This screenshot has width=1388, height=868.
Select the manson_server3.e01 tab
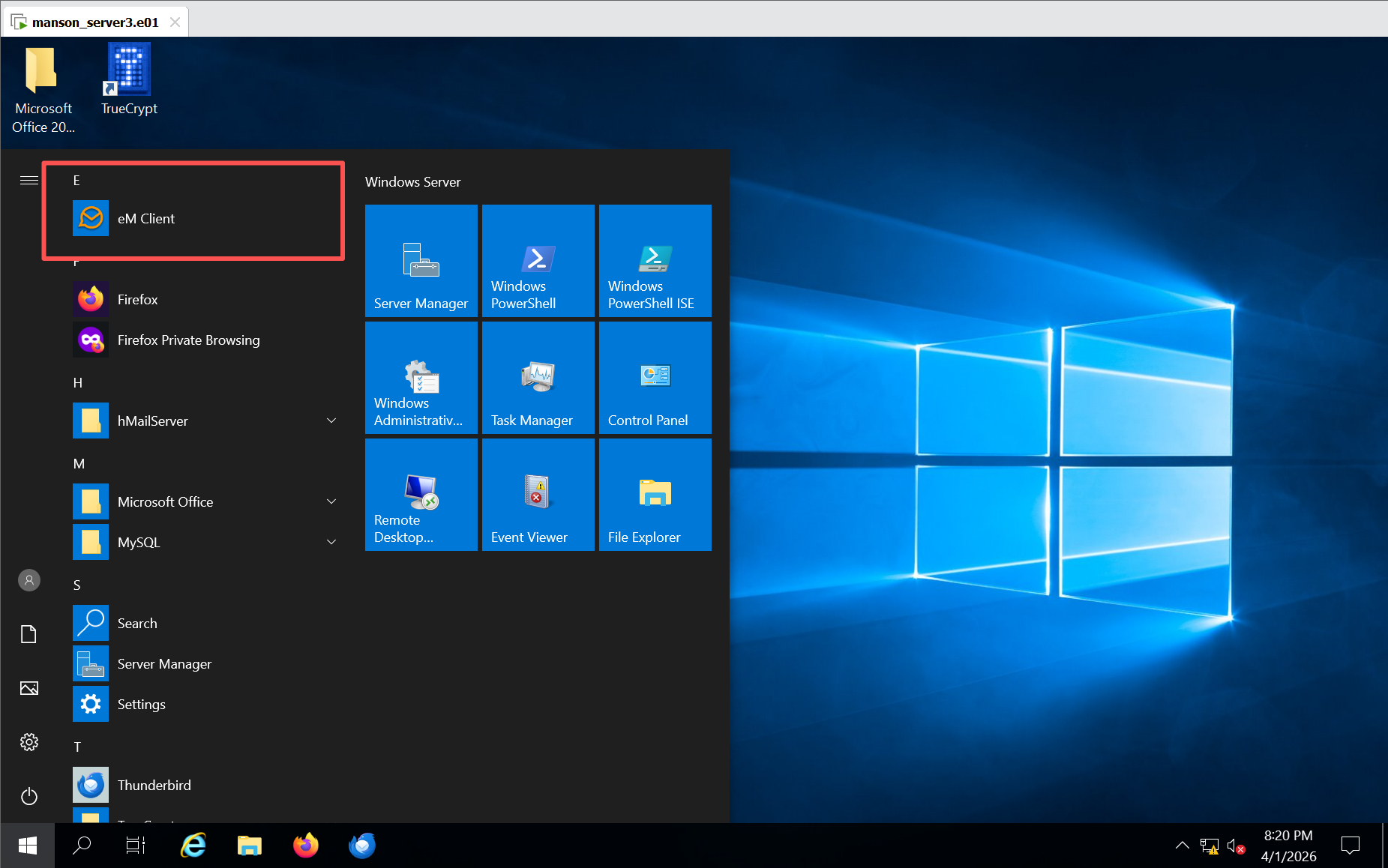pos(95,22)
